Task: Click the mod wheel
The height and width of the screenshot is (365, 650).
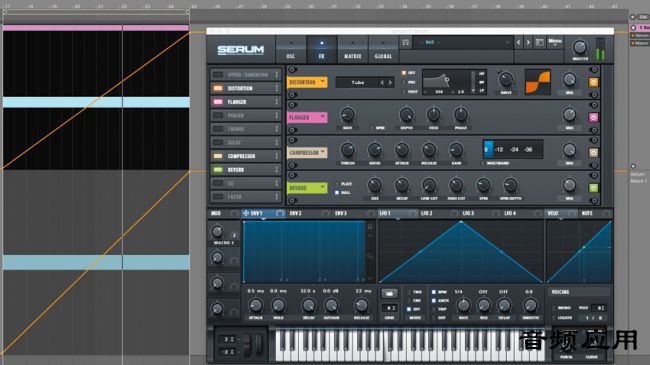Action: pyautogui.click(x=260, y=344)
